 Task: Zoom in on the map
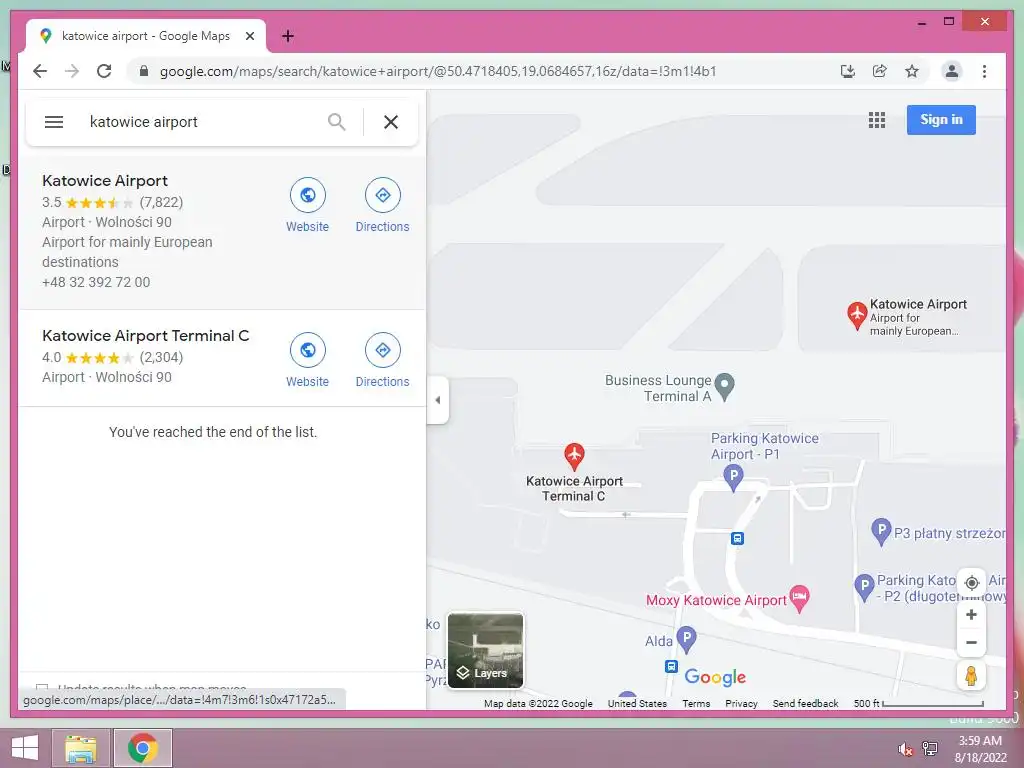(x=971, y=615)
